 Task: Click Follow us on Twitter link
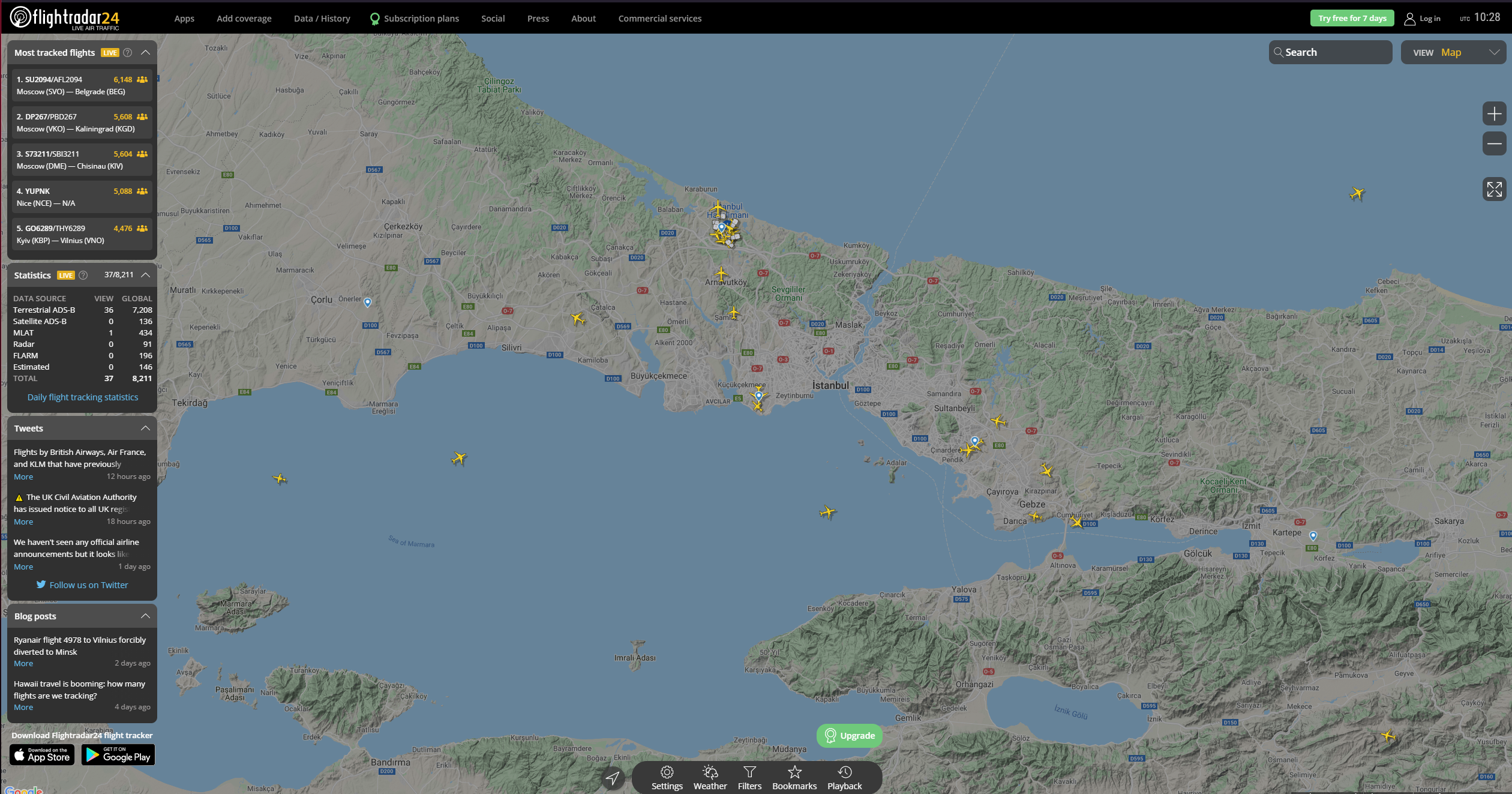pyautogui.click(x=82, y=585)
